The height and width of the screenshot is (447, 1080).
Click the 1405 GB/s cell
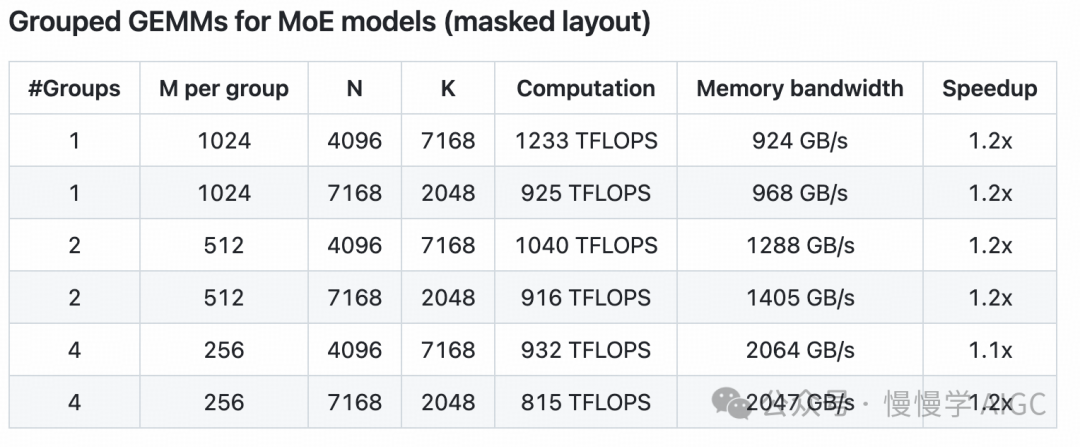coord(800,297)
